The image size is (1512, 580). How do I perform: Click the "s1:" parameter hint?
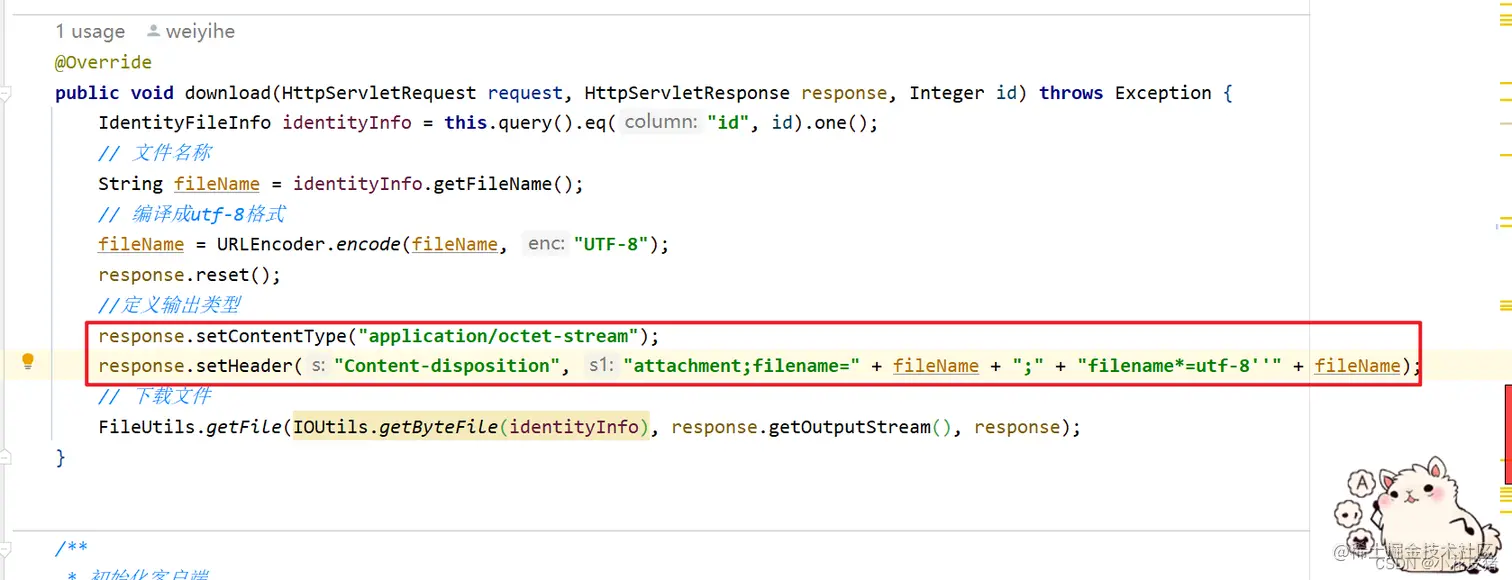tap(600, 366)
